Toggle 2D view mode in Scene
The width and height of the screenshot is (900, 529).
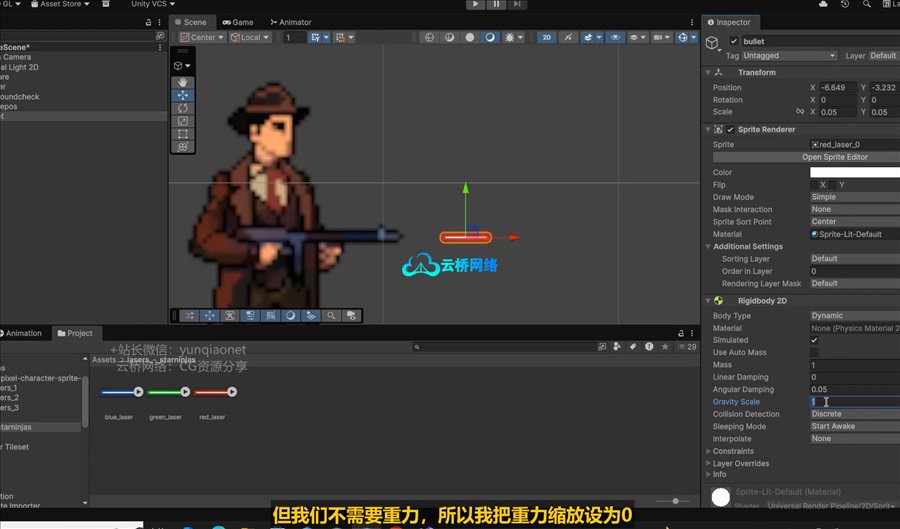pos(547,38)
